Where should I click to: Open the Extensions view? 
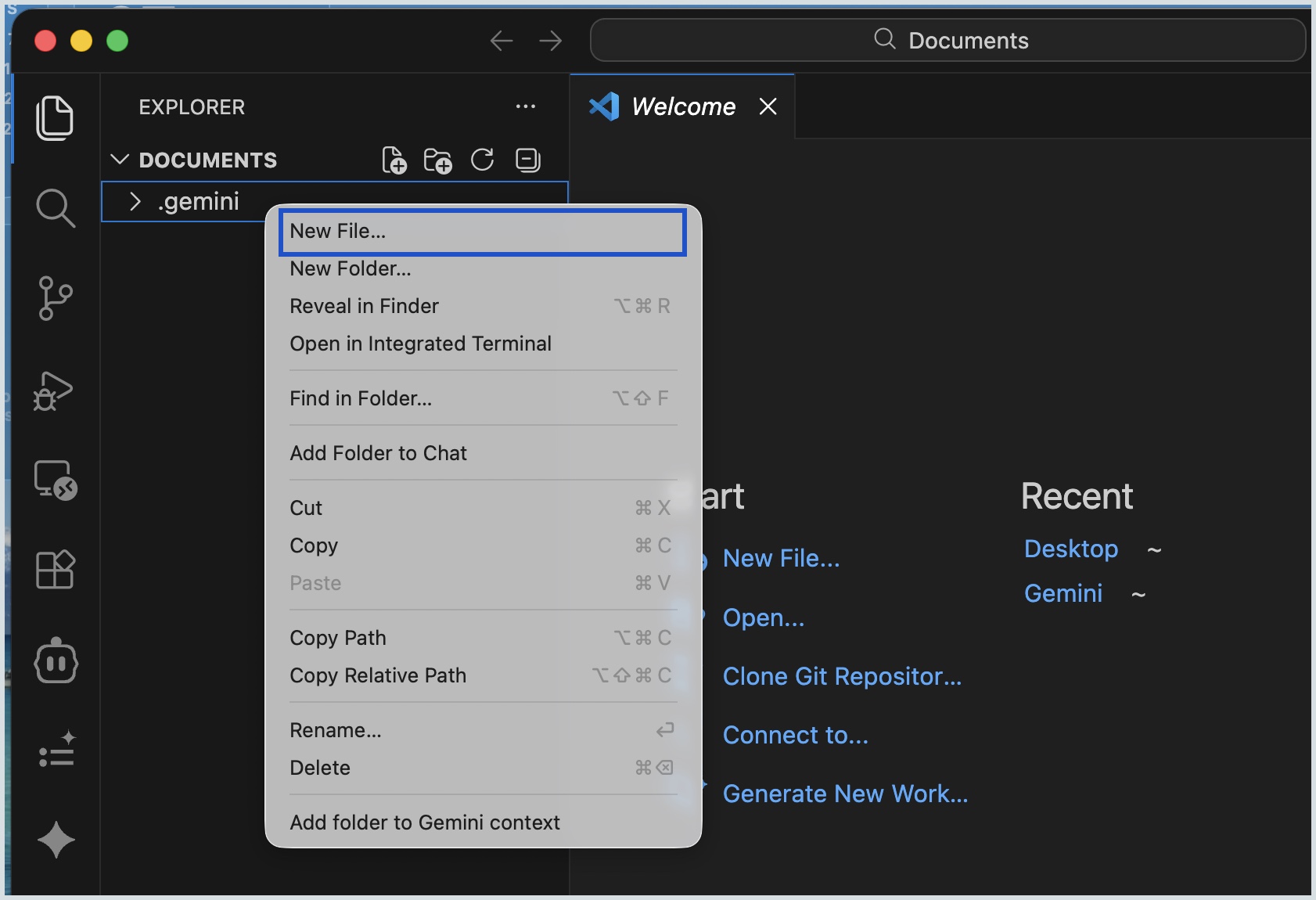coord(55,569)
